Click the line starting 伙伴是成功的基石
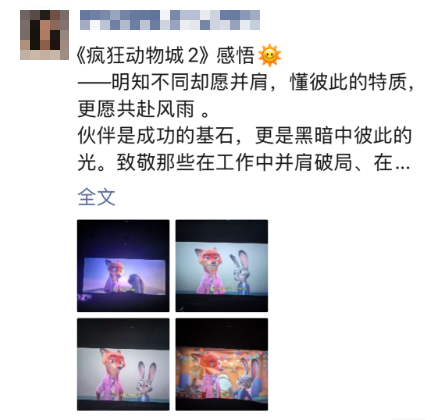Screen dimensions: 431x420 tap(245, 135)
